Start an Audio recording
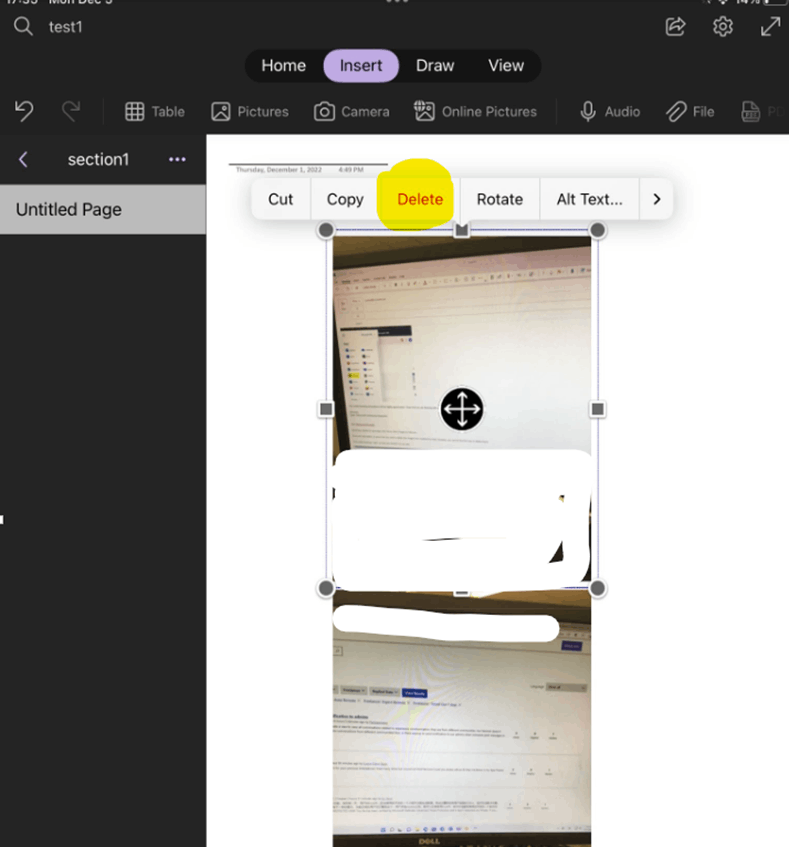Image resolution: width=789 pixels, height=847 pixels. click(610, 112)
